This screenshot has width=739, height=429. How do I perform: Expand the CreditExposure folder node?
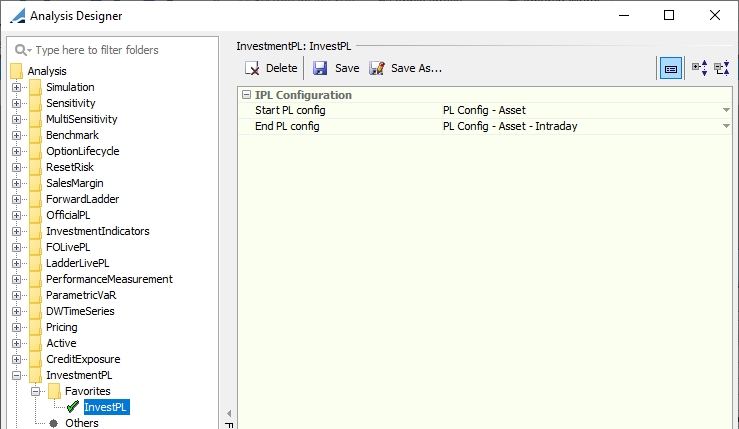16,360
